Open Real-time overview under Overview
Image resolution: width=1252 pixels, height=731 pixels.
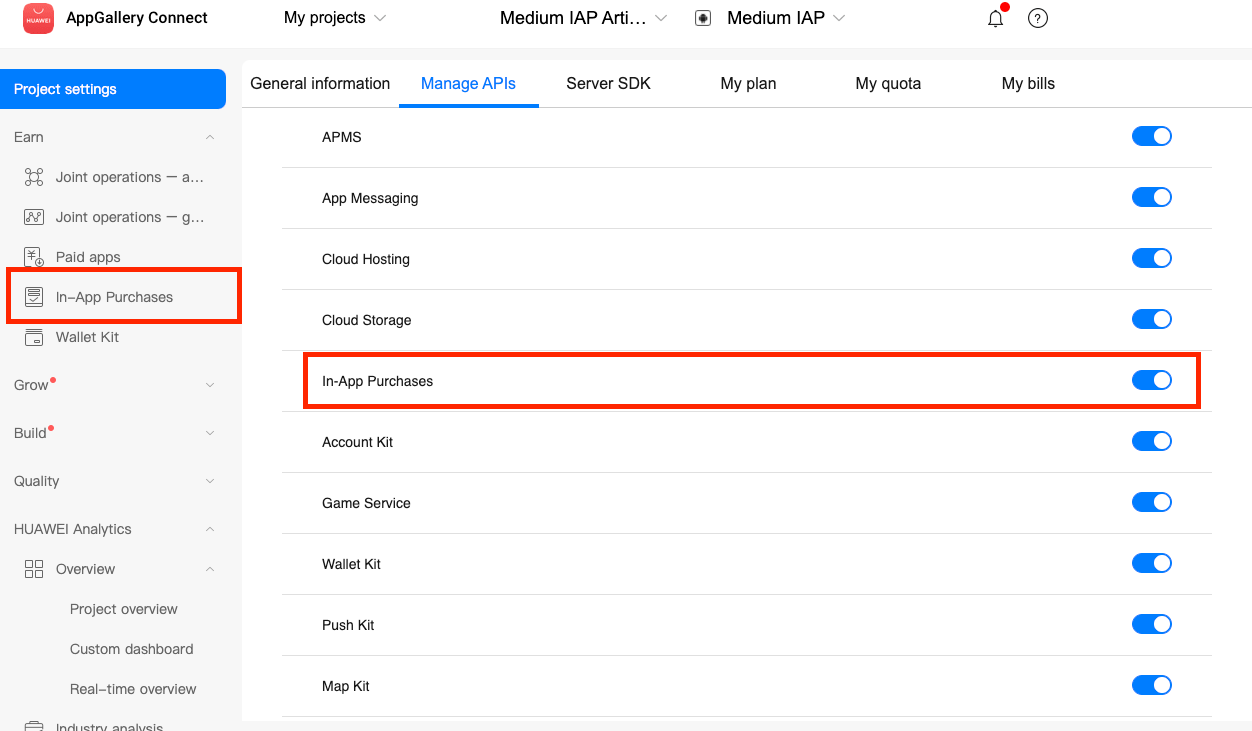coord(133,689)
